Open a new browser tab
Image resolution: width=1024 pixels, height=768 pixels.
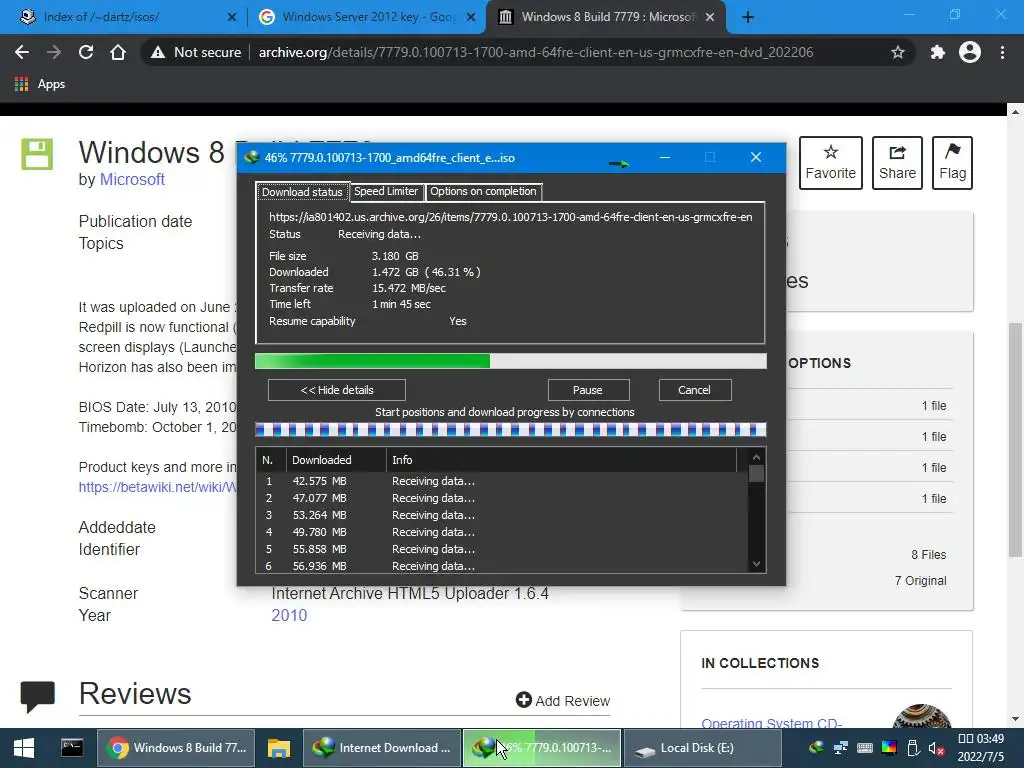(748, 17)
